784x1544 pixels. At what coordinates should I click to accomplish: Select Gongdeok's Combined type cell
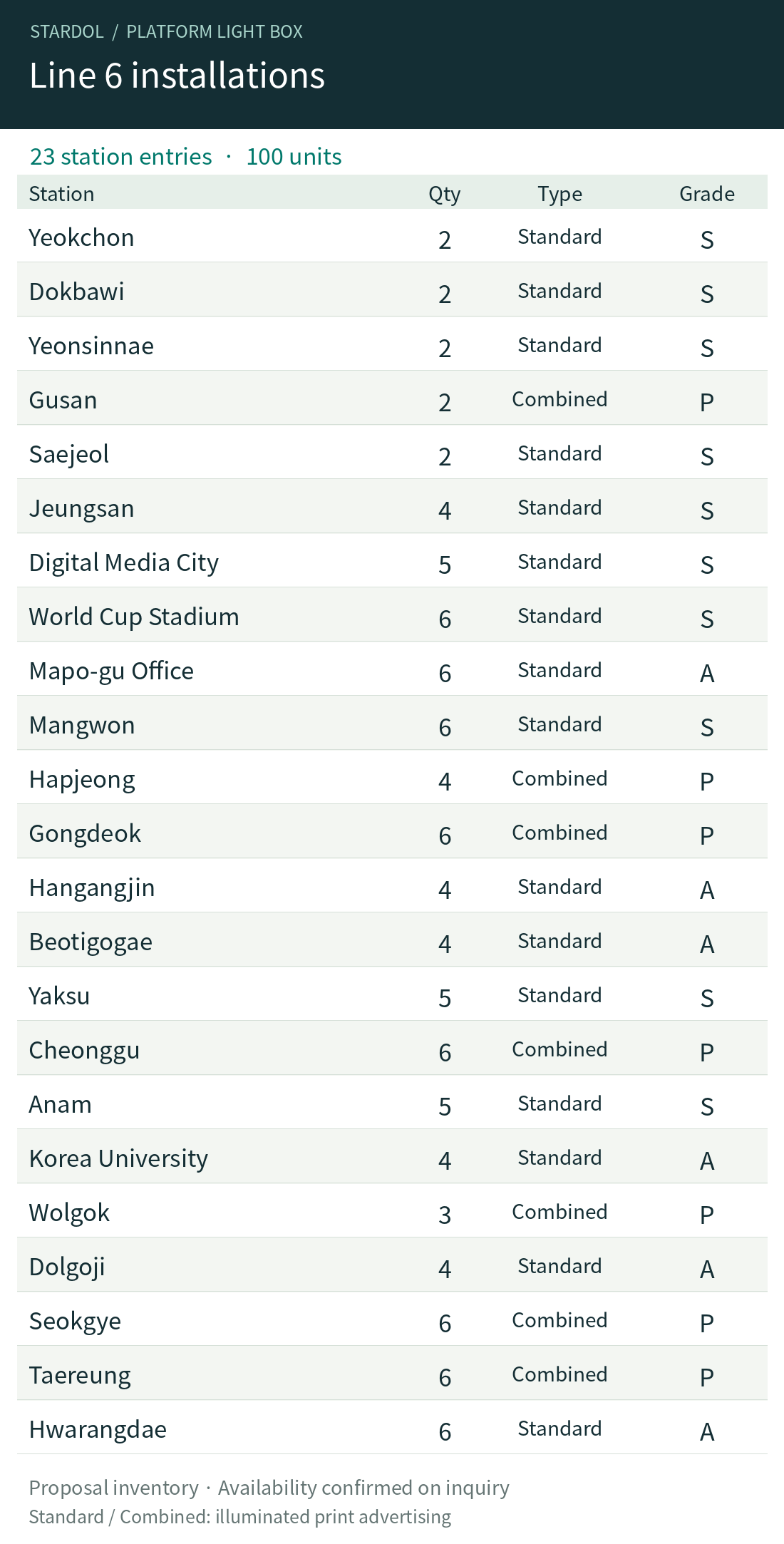559,833
